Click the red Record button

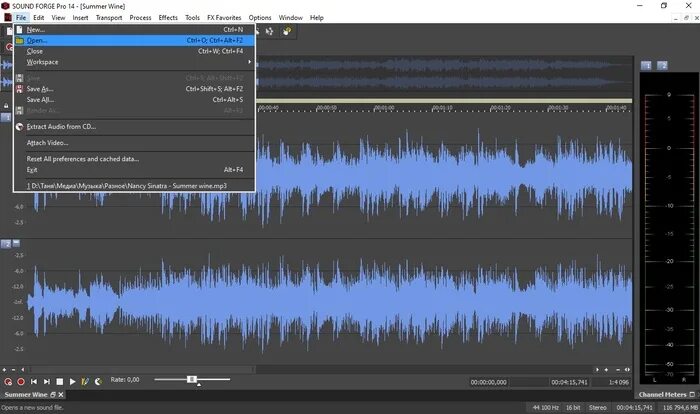click(21, 381)
